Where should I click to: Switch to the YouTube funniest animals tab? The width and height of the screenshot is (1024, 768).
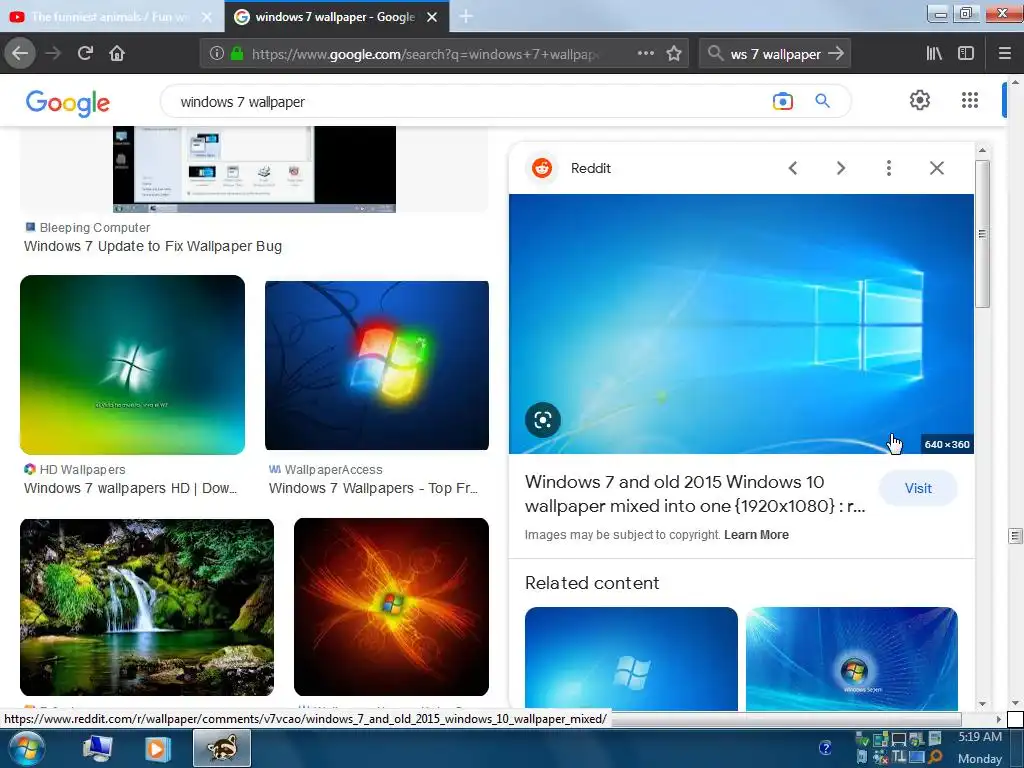click(x=111, y=17)
